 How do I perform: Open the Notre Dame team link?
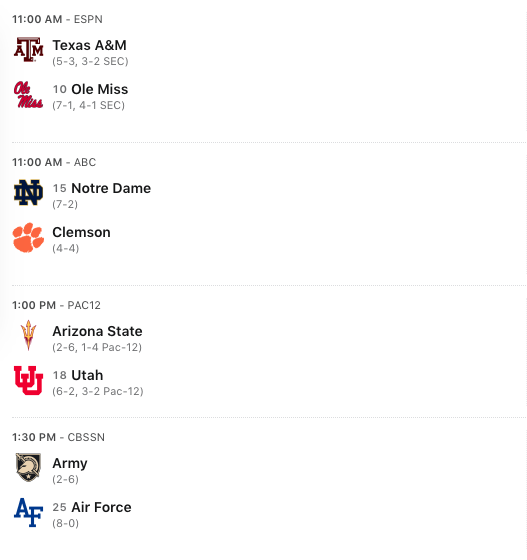point(111,188)
